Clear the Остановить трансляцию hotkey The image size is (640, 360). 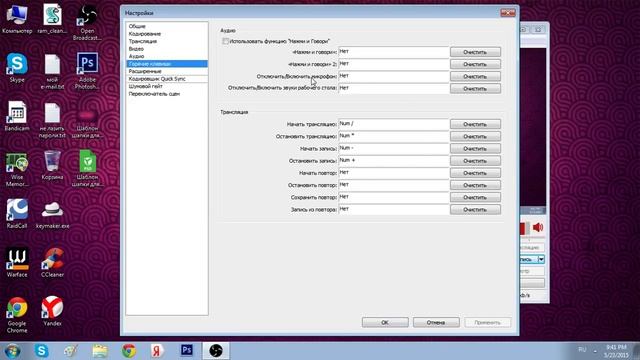[x=475, y=136]
